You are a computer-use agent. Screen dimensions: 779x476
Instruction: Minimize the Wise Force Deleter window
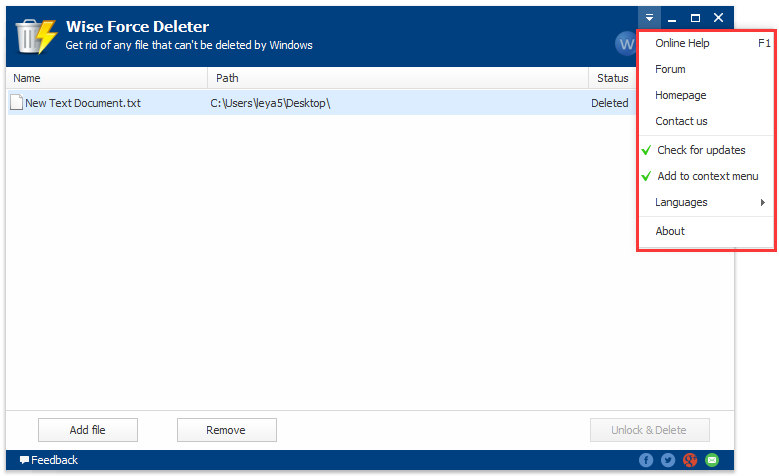coord(672,18)
